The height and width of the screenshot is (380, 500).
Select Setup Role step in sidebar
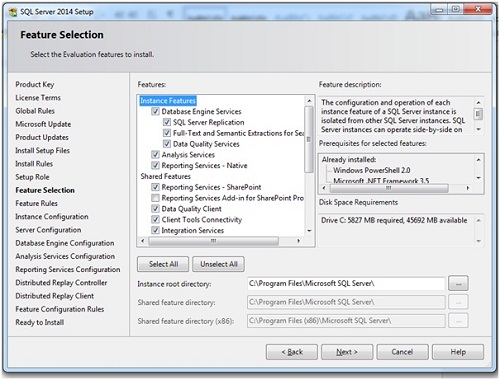32,177
